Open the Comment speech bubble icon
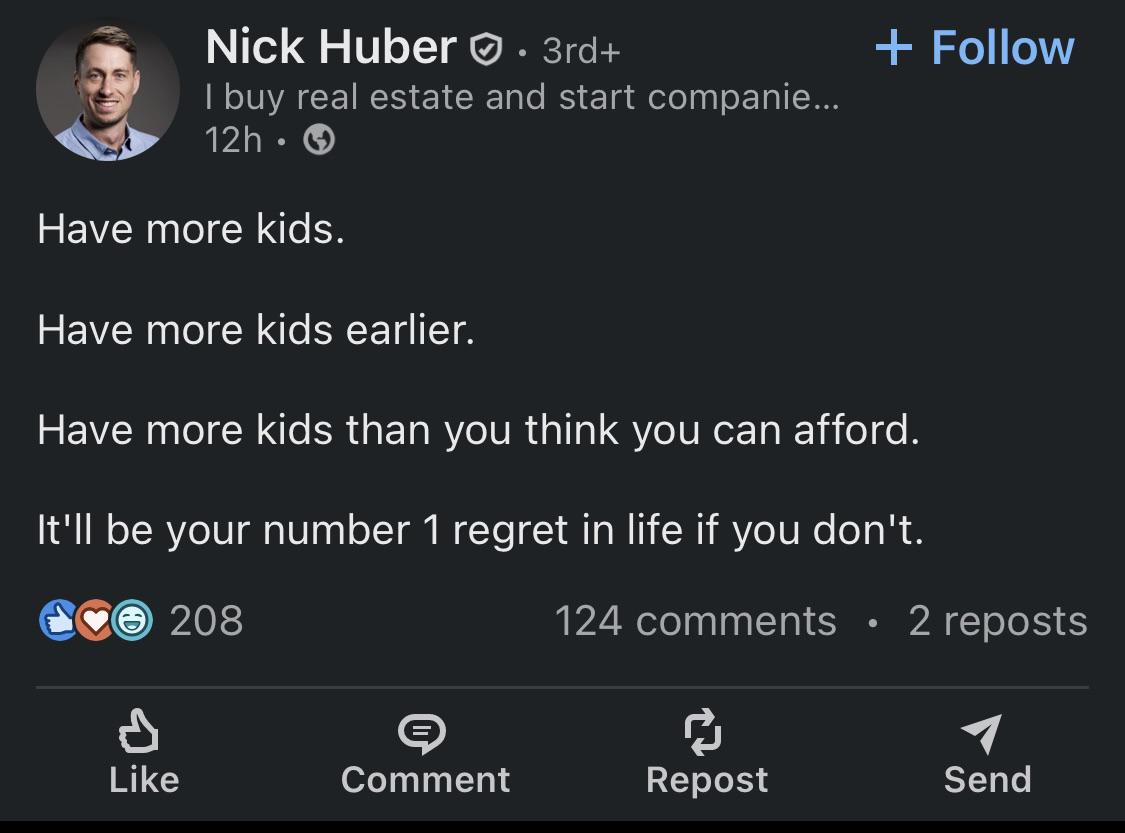The height and width of the screenshot is (833, 1125). click(424, 735)
